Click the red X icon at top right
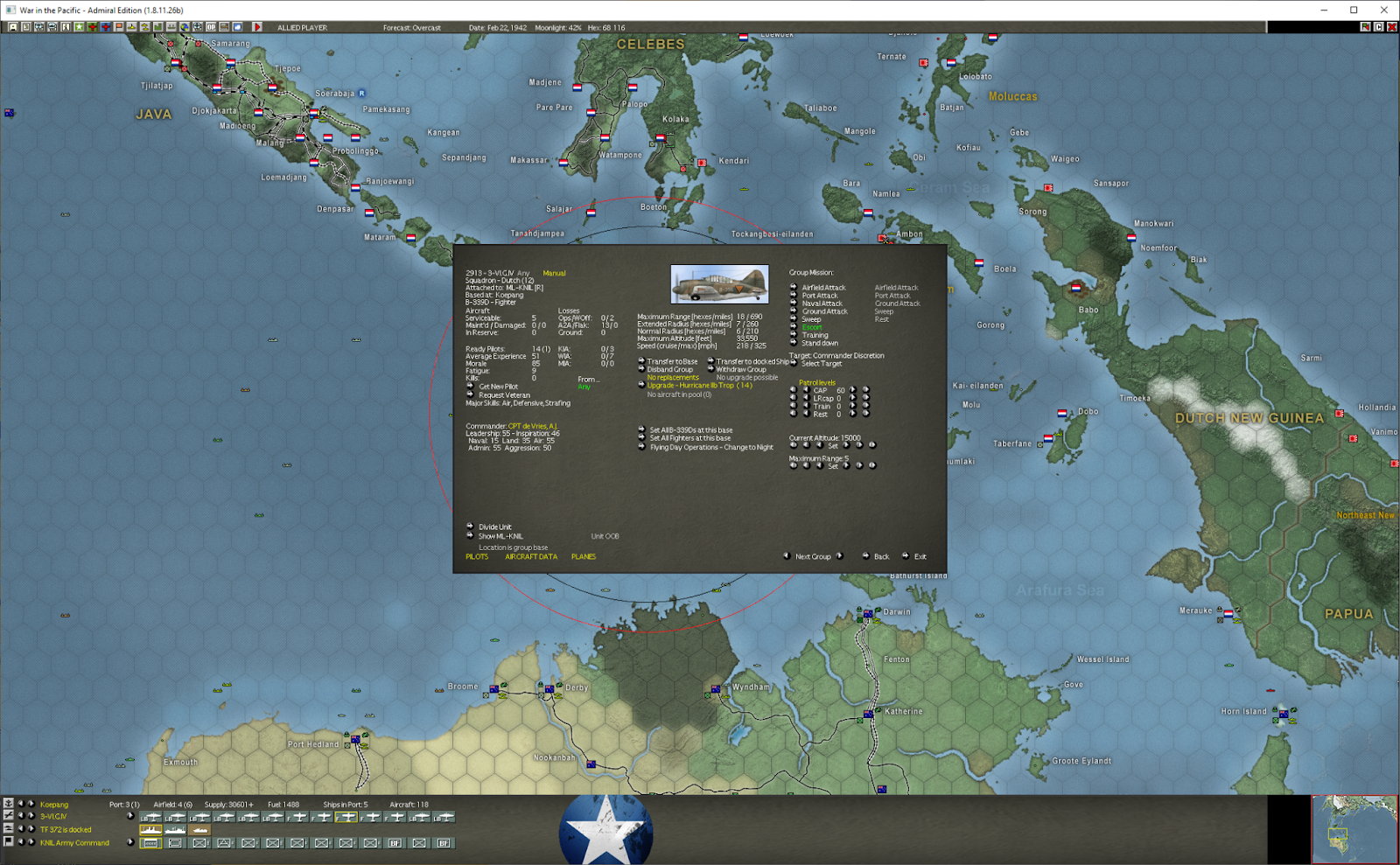This screenshot has width=1400, height=865. pyautogui.click(x=1392, y=27)
